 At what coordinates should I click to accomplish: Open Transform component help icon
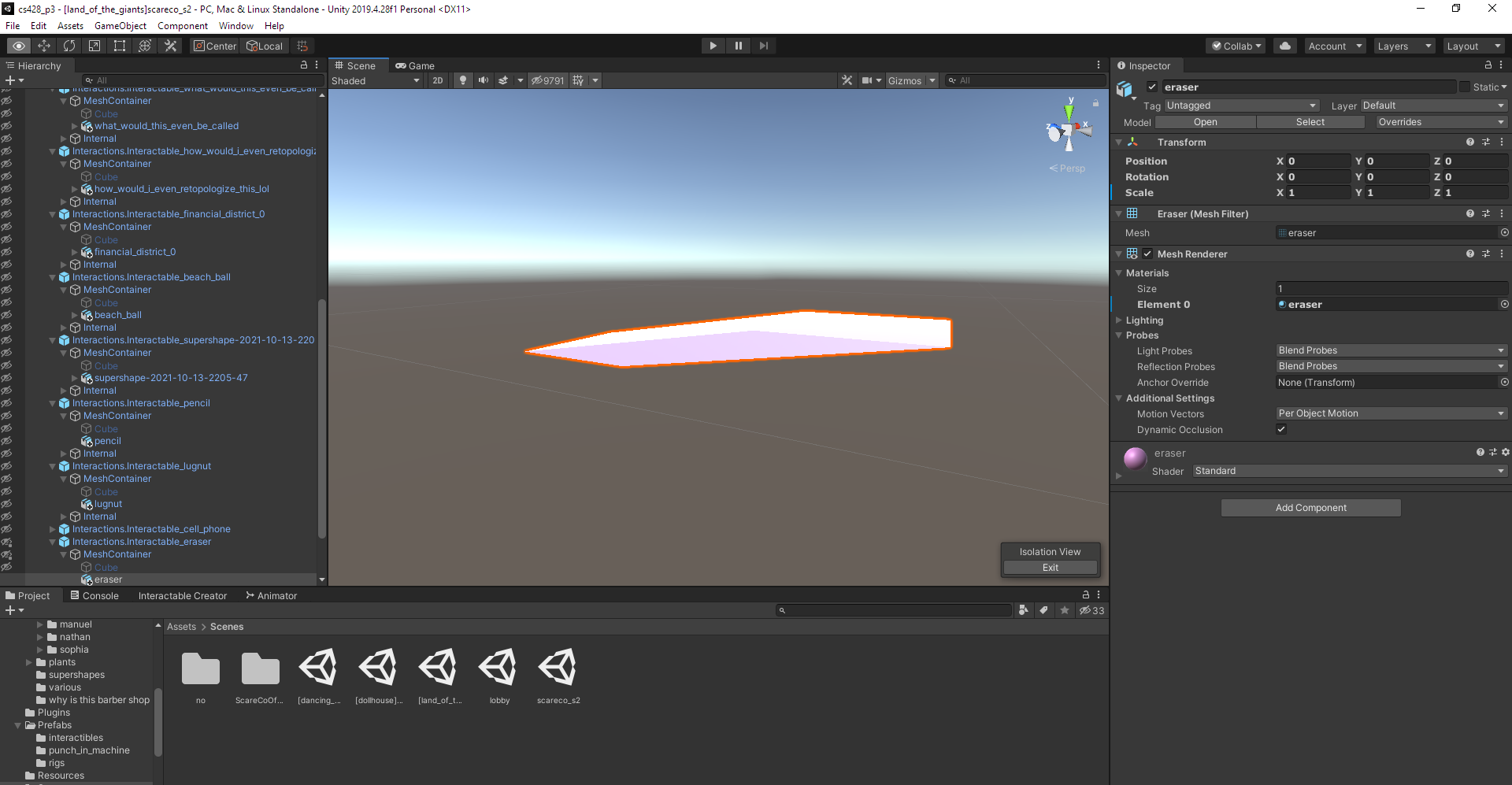(1470, 143)
